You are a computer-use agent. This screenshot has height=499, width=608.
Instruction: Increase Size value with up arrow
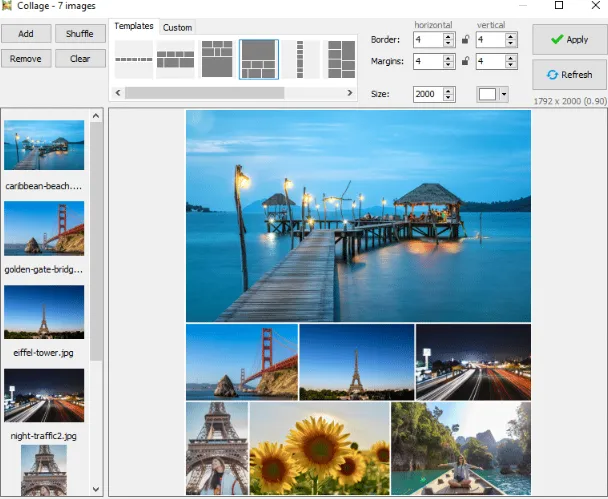tap(448, 91)
